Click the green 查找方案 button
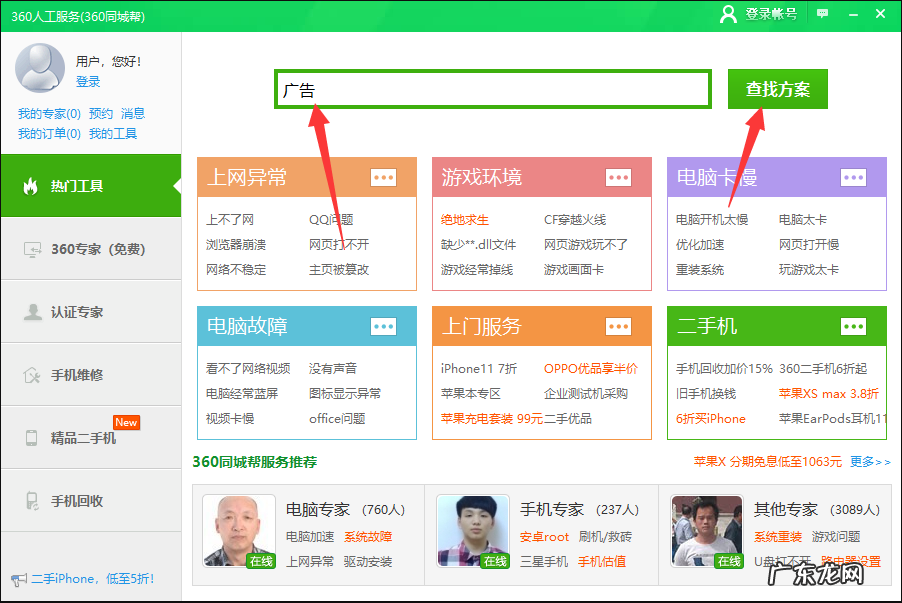 pyautogui.click(x=777, y=89)
